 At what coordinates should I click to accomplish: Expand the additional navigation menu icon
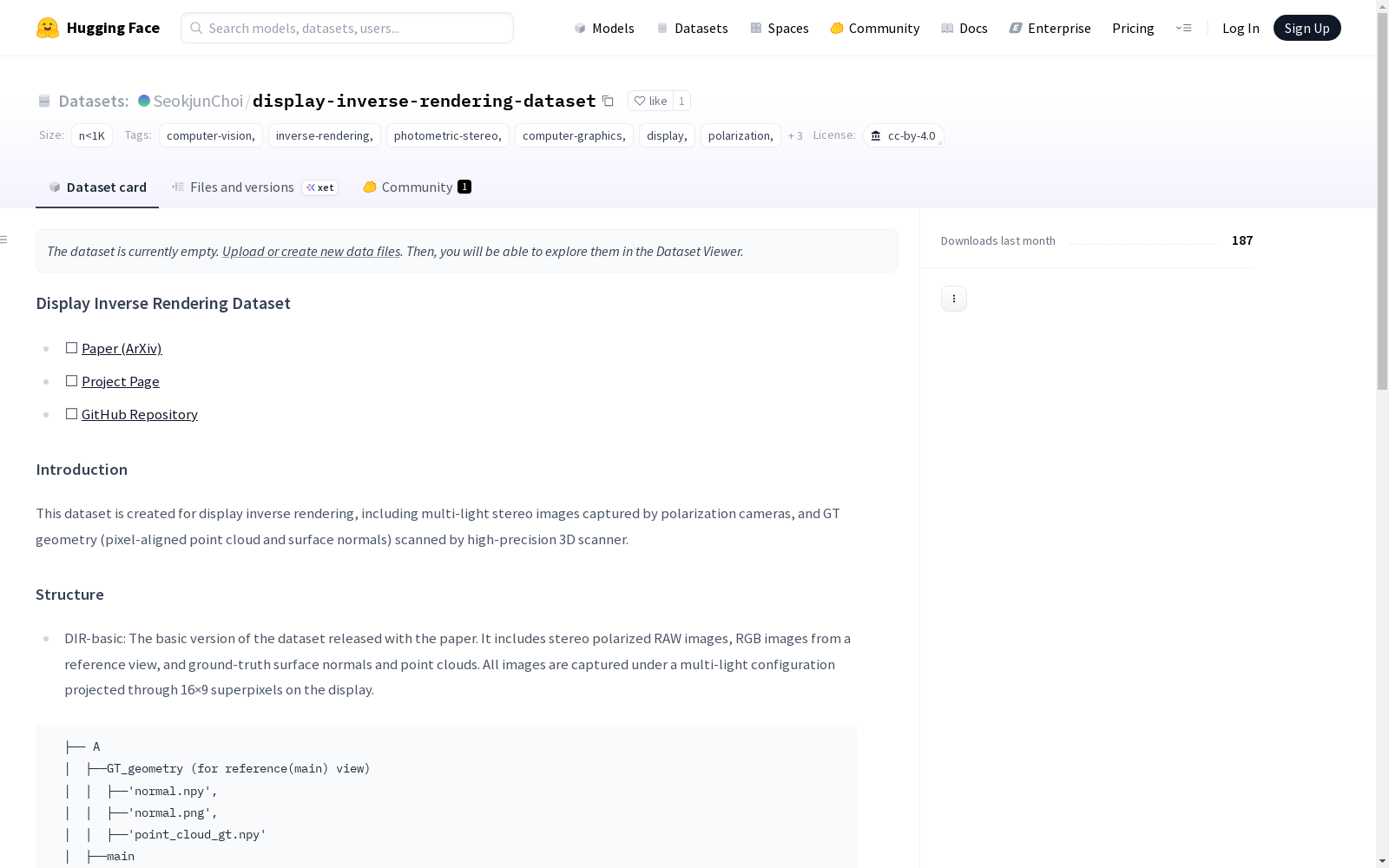tap(1183, 28)
